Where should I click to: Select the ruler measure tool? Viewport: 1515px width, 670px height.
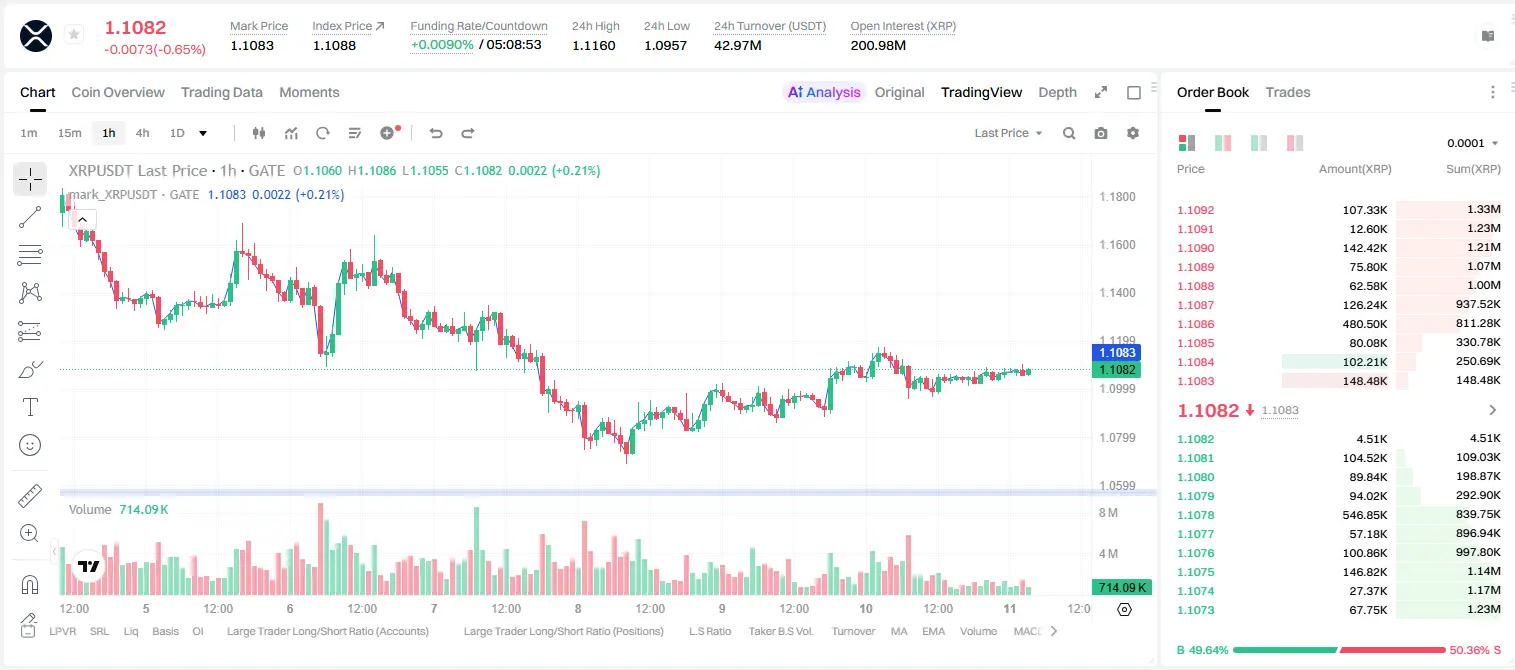pyautogui.click(x=30, y=496)
